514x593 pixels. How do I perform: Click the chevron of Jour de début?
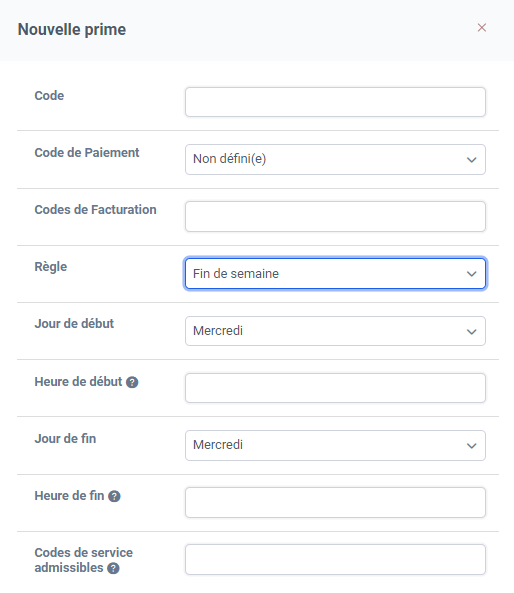[x=471, y=332]
